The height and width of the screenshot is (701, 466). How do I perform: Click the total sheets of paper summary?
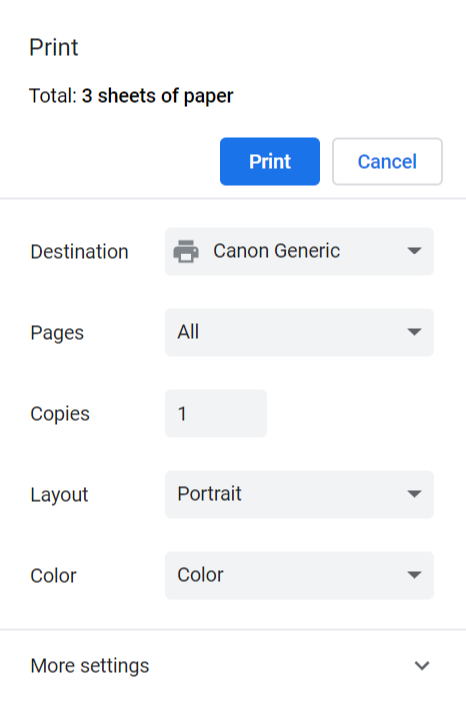(131, 96)
